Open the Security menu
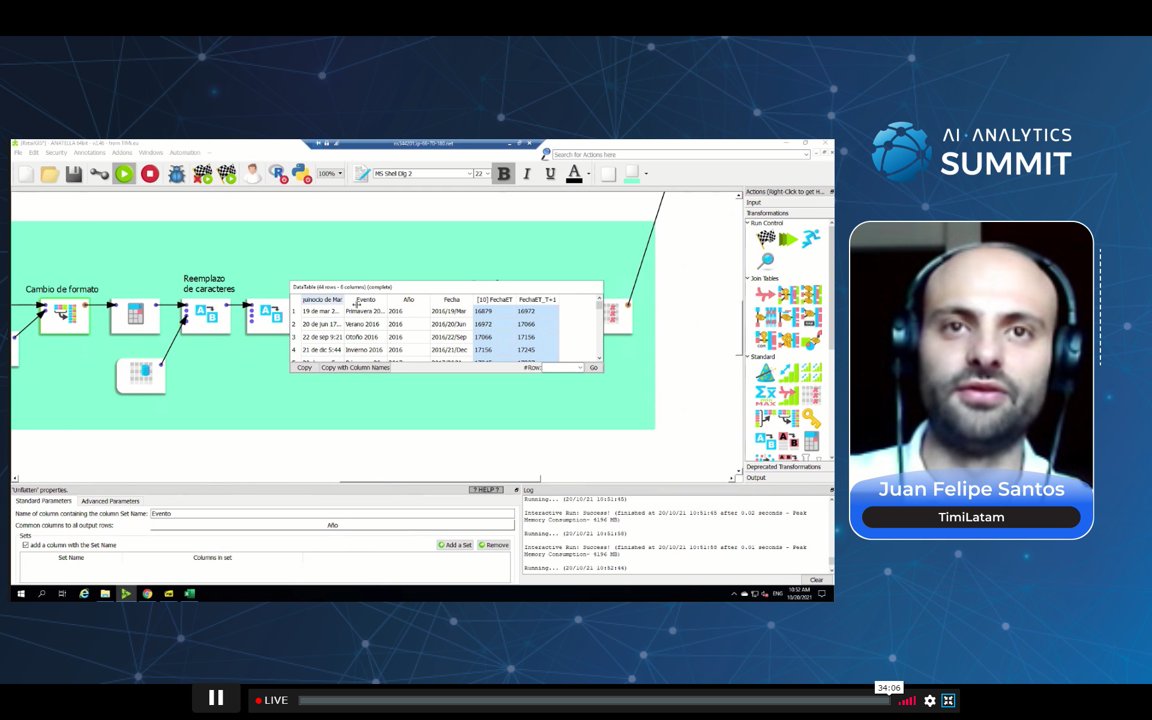This screenshot has width=1152, height=720. point(56,153)
